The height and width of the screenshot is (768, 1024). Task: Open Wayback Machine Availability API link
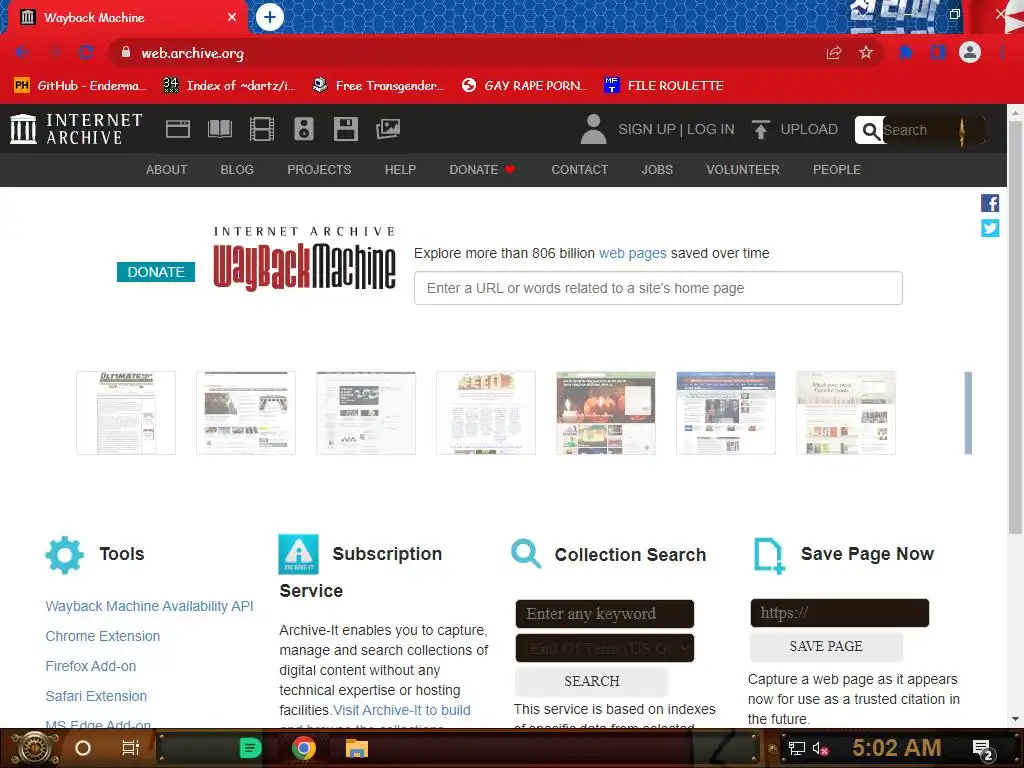coord(150,606)
